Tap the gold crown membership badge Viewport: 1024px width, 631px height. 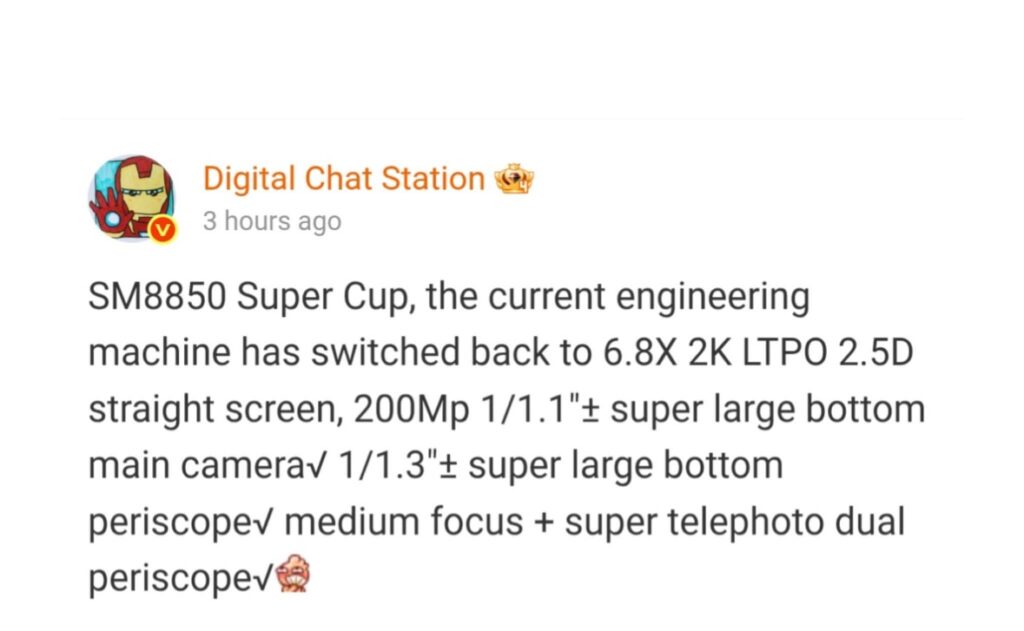(x=514, y=179)
